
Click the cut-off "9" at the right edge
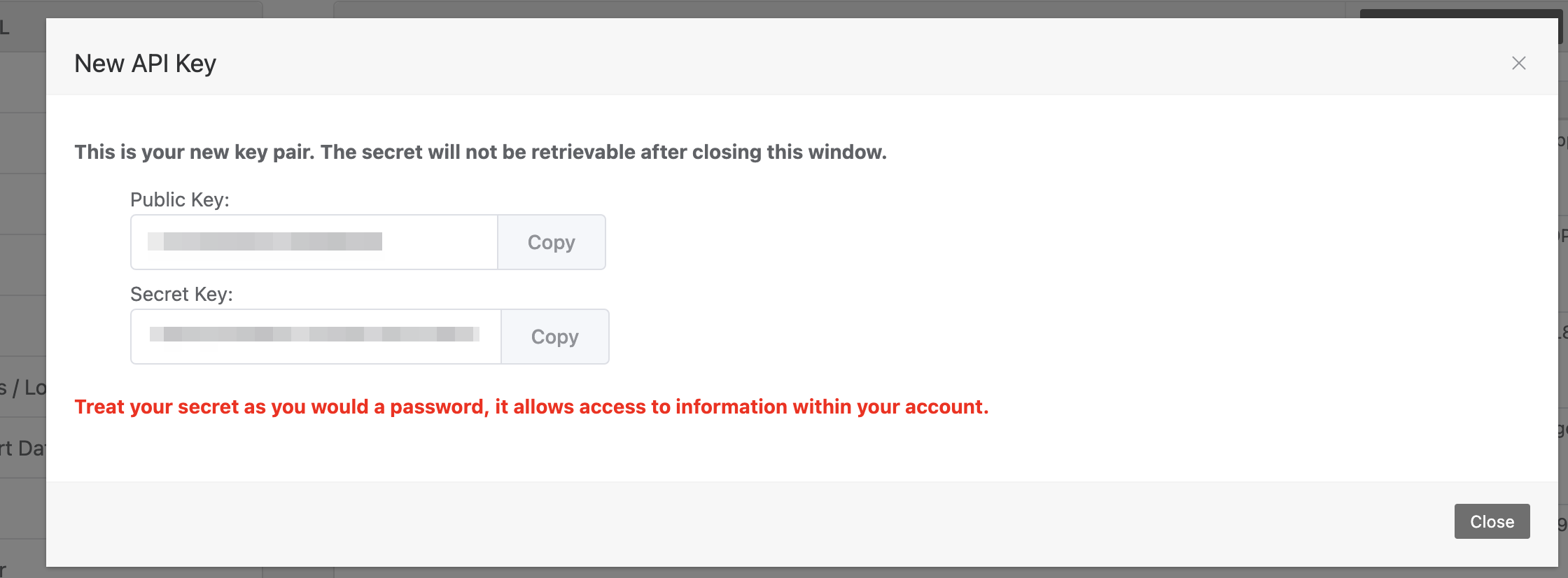[x=1562, y=524]
